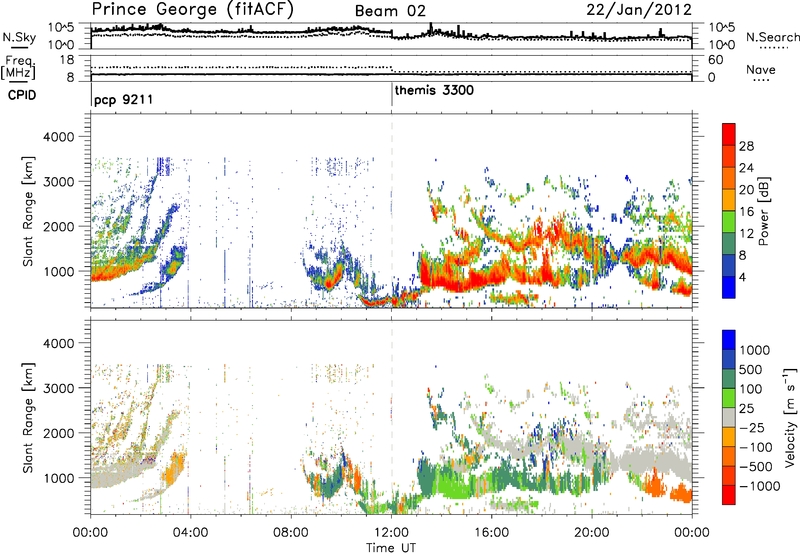This screenshot has height=554, width=800.
Task: Click the "Slant Range [km]" label of the velocity panel
Action: pos(28,418)
